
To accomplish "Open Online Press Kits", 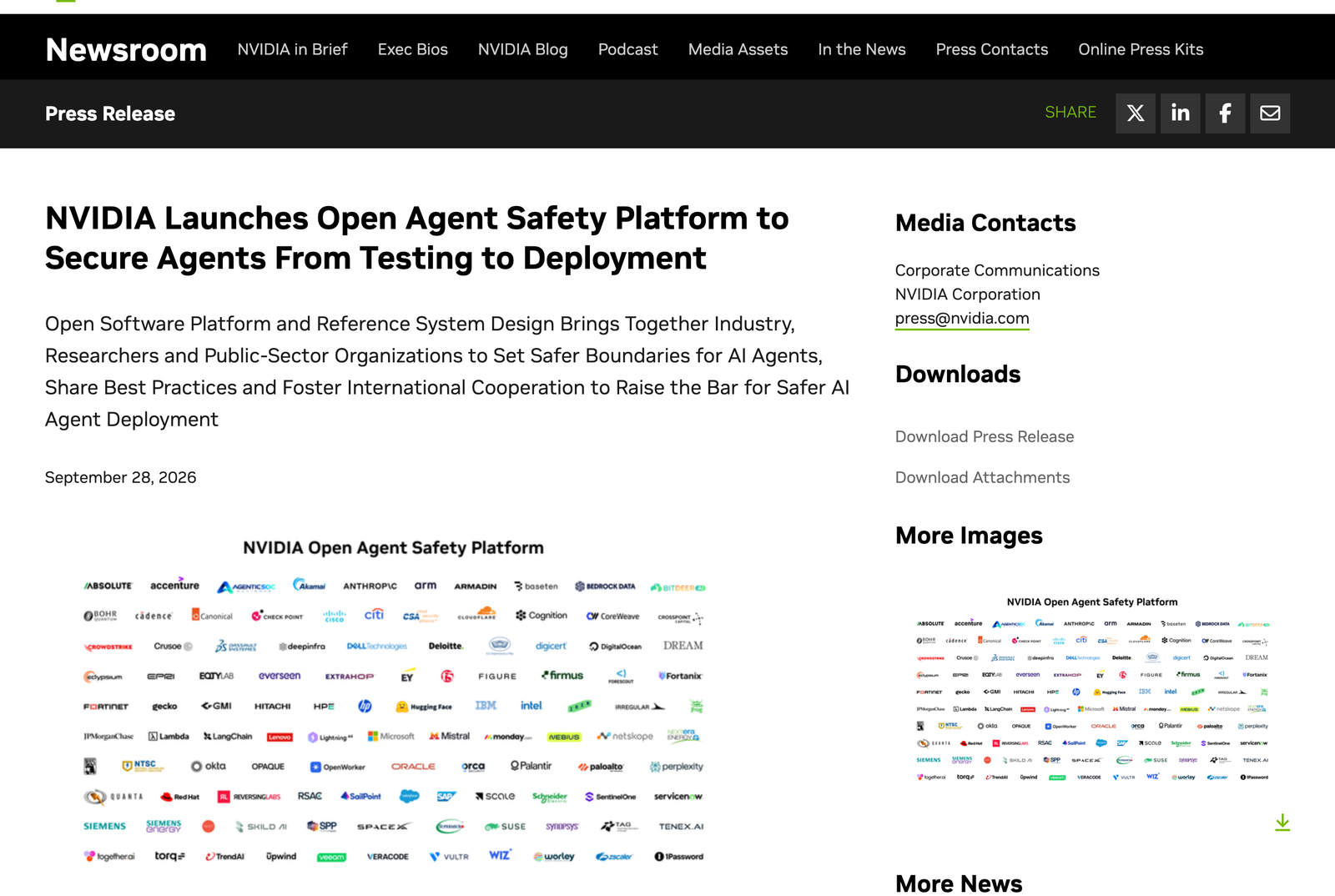I will [1141, 49].
